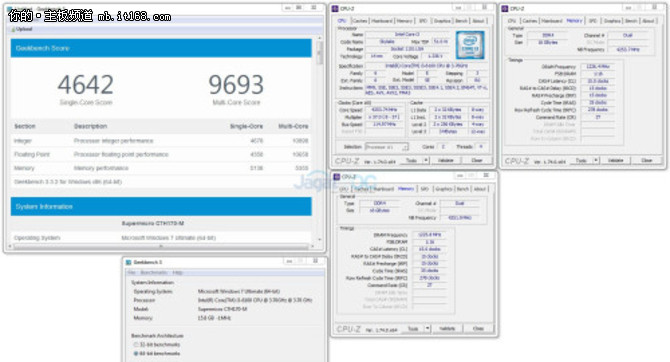Click the Processor value in Geekbench 3 system information
670x362 pixels.
pos(255,300)
